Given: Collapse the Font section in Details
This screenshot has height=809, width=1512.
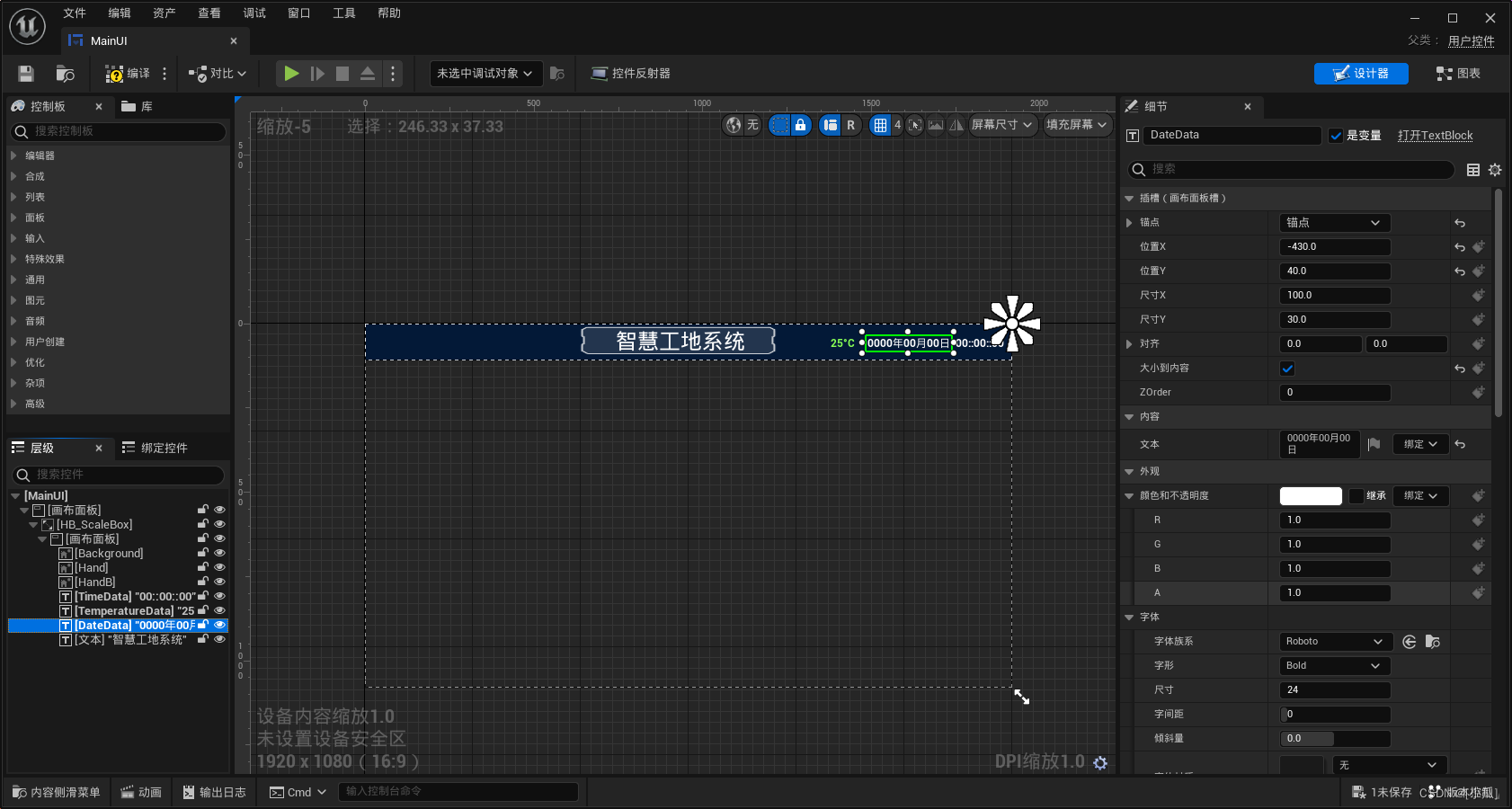Looking at the screenshot, I should coord(1129,618).
